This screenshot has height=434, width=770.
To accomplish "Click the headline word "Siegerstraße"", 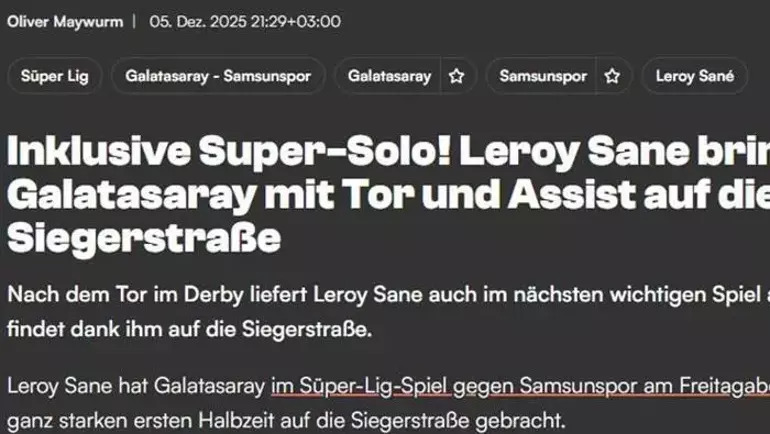I will click(144, 239).
